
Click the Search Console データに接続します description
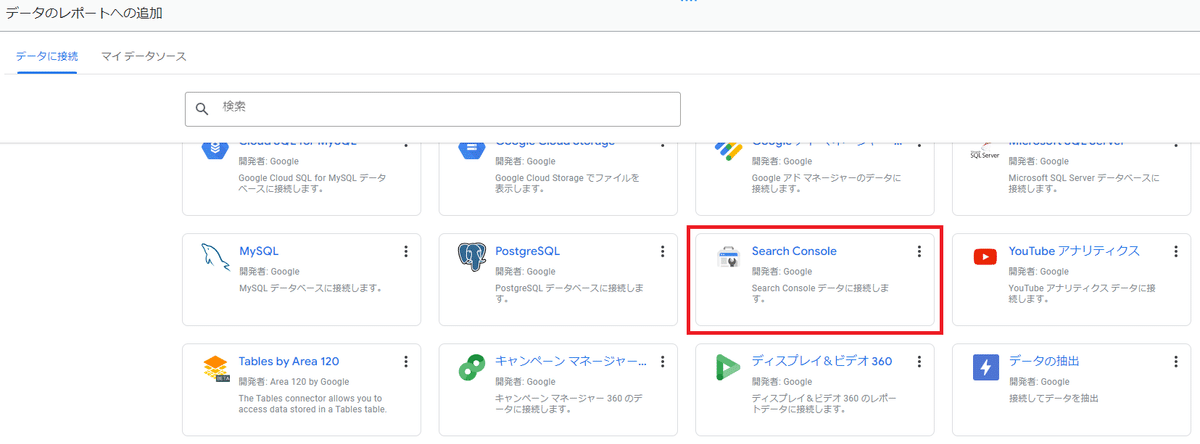tap(821, 293)
